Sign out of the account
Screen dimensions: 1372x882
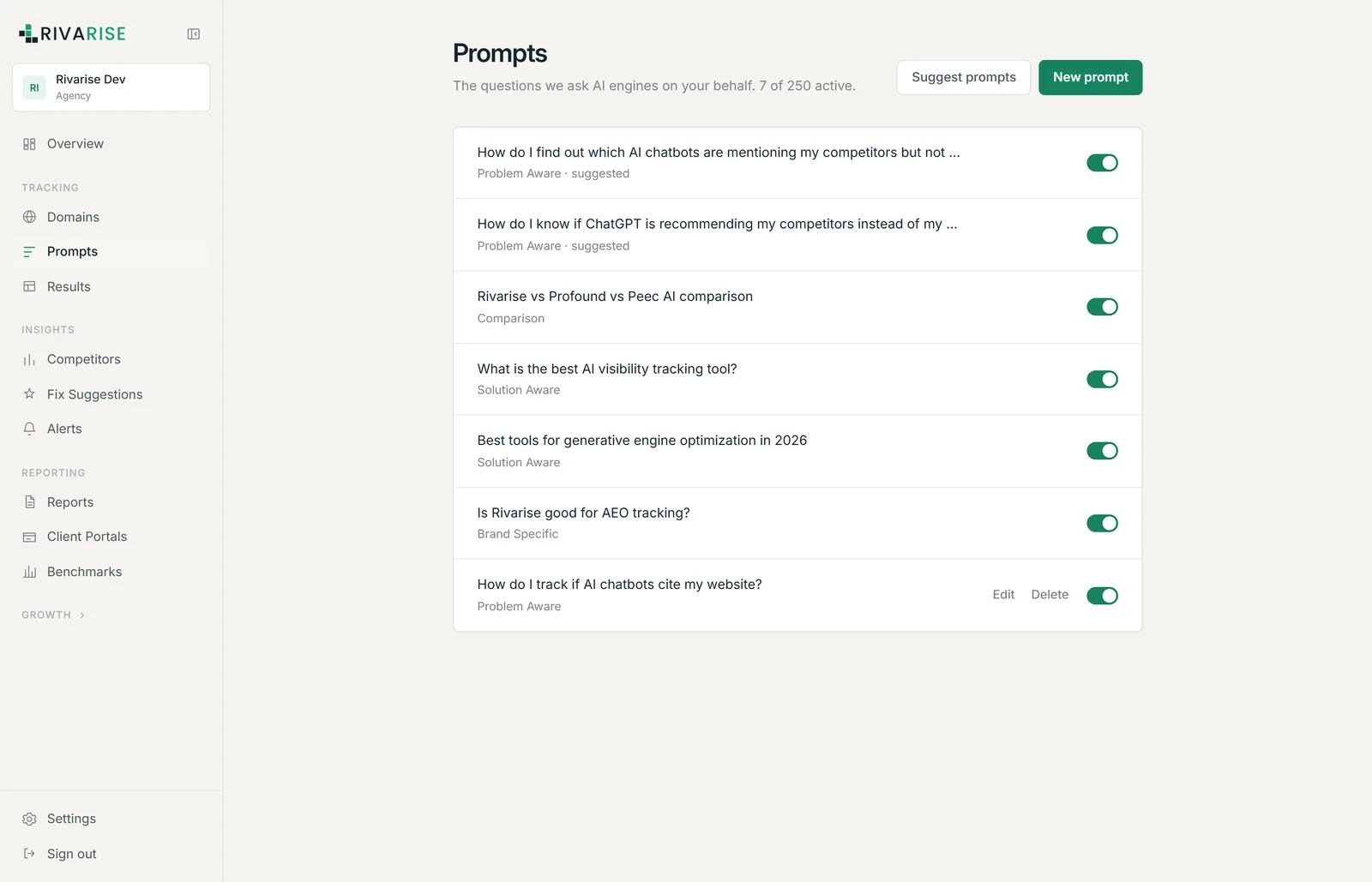pos(111,854)
